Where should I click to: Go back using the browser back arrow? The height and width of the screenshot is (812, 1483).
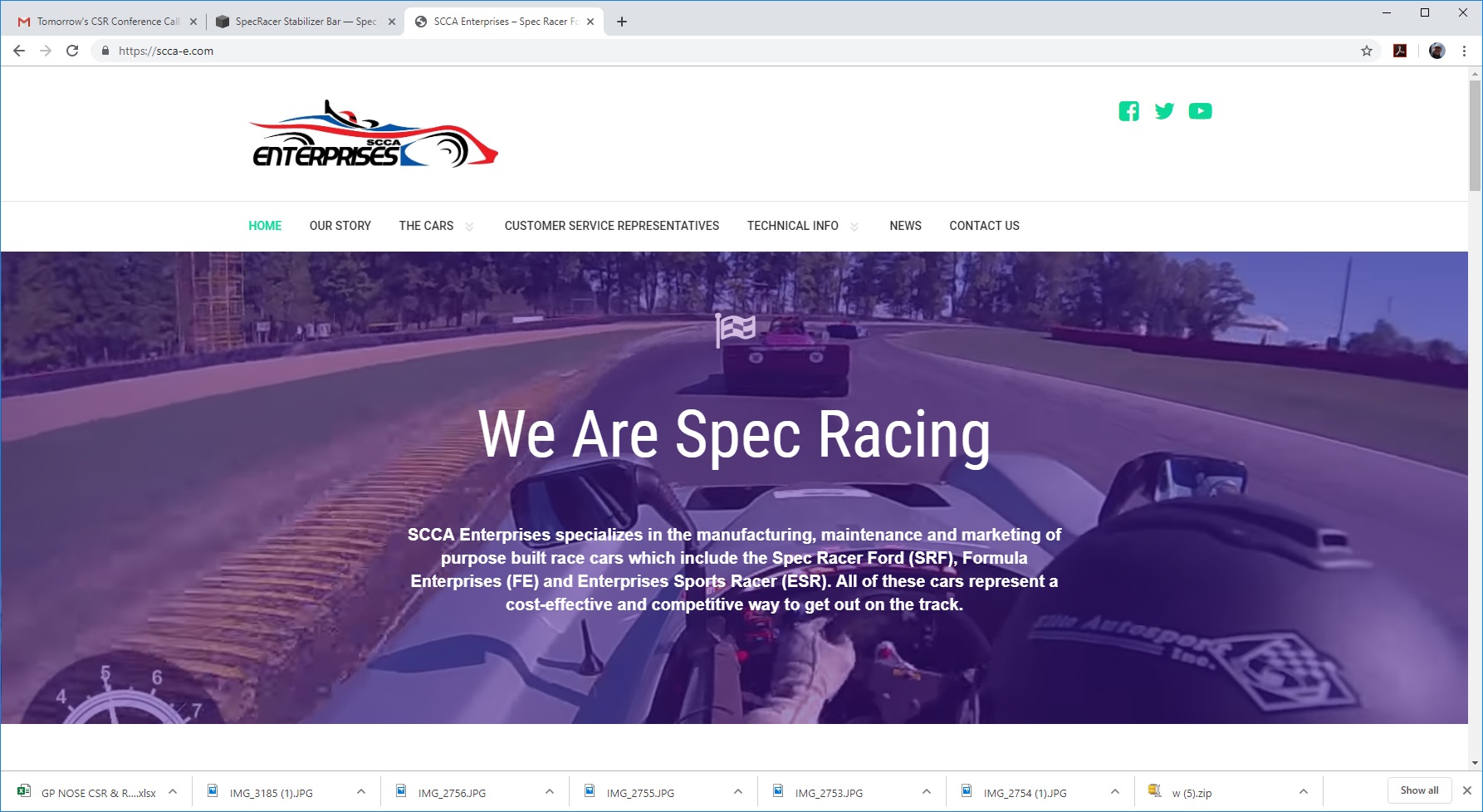[19, 51]
